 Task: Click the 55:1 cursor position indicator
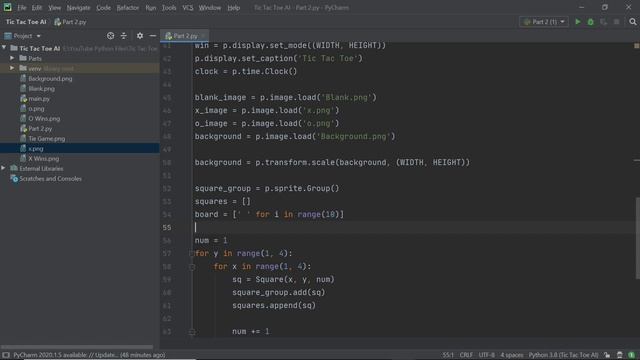coord(448,355)
